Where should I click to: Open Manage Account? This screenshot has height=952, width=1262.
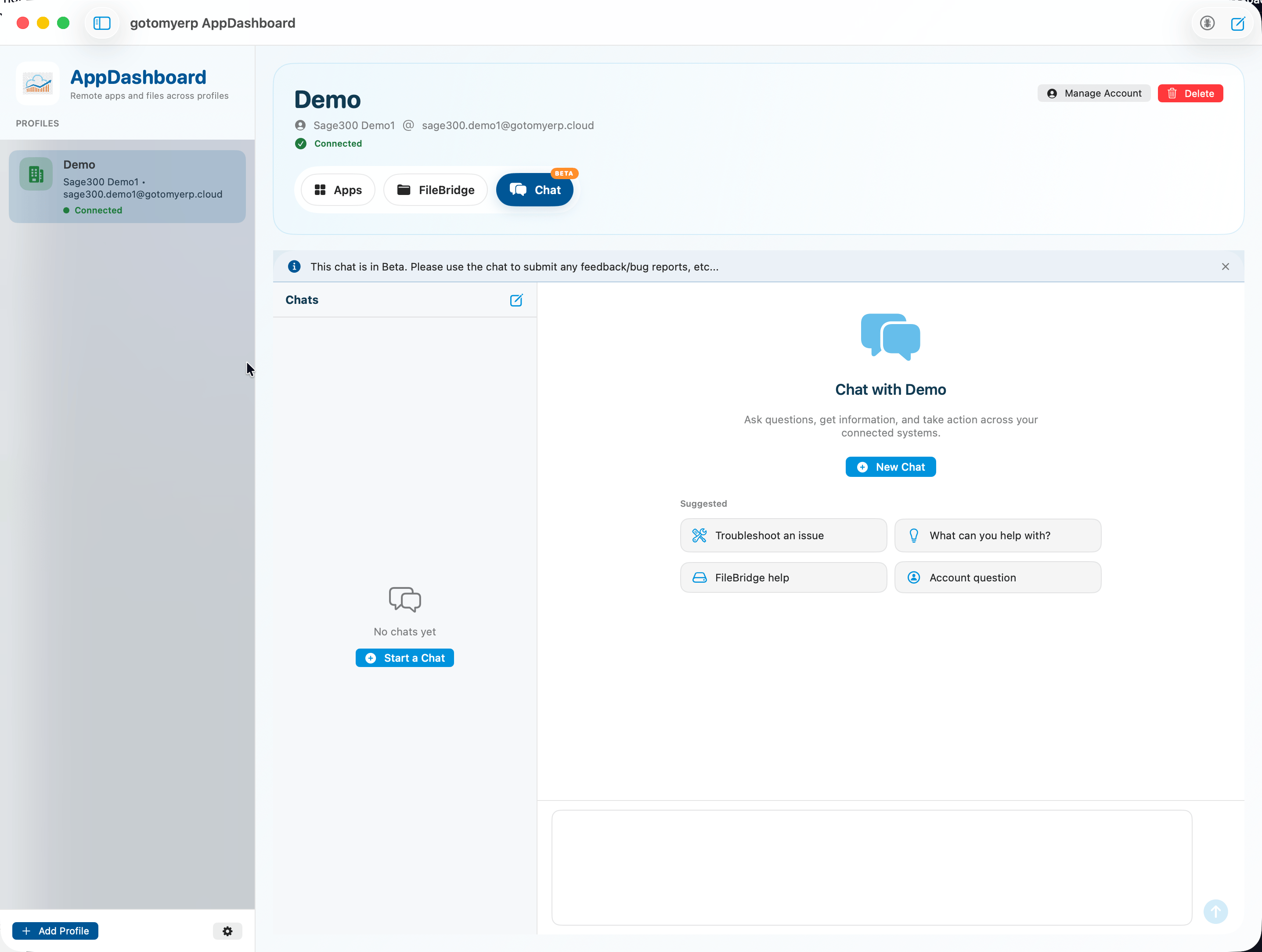point(1094,94)
